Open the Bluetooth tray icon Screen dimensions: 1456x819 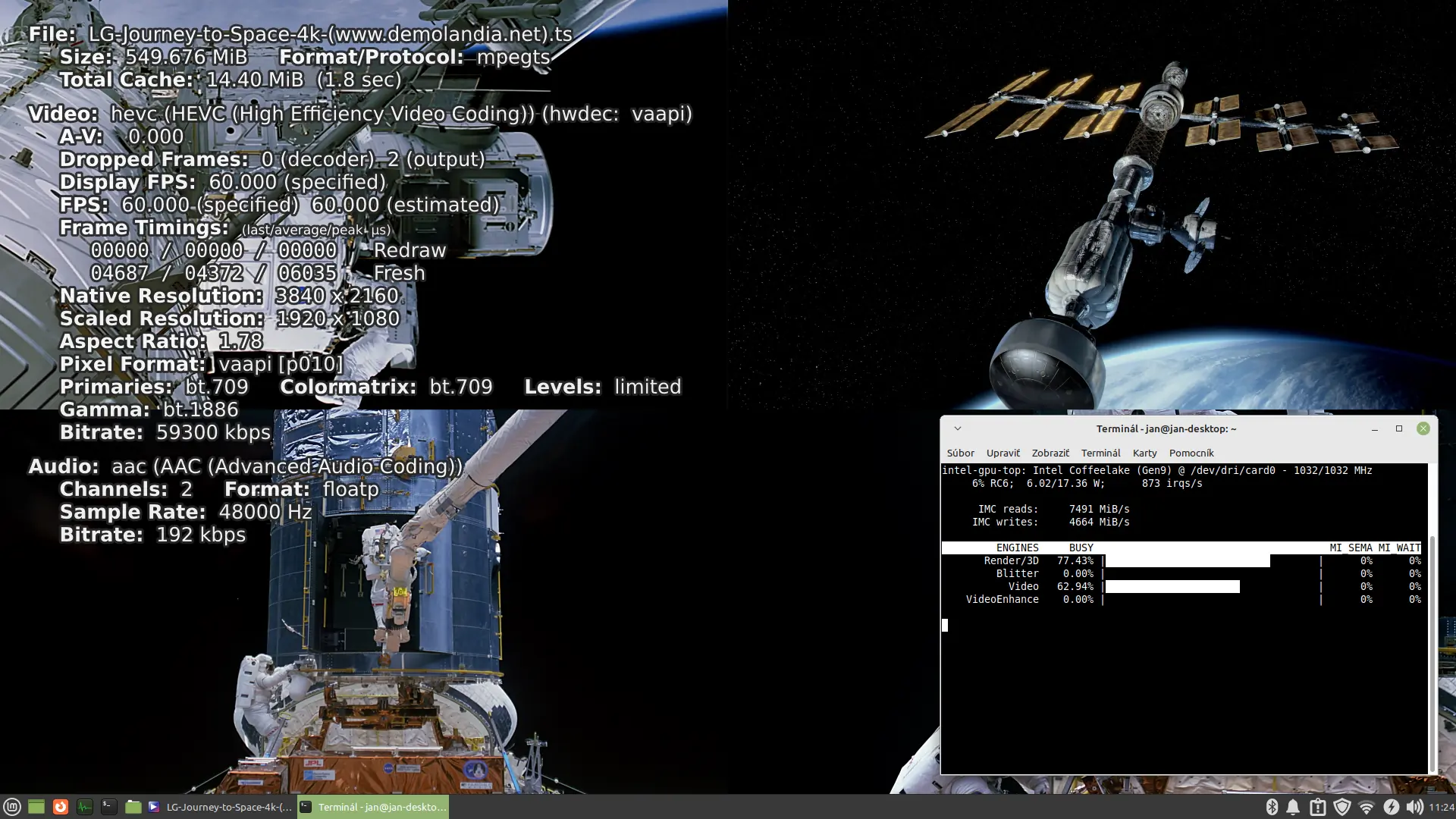pos(1272,807)
